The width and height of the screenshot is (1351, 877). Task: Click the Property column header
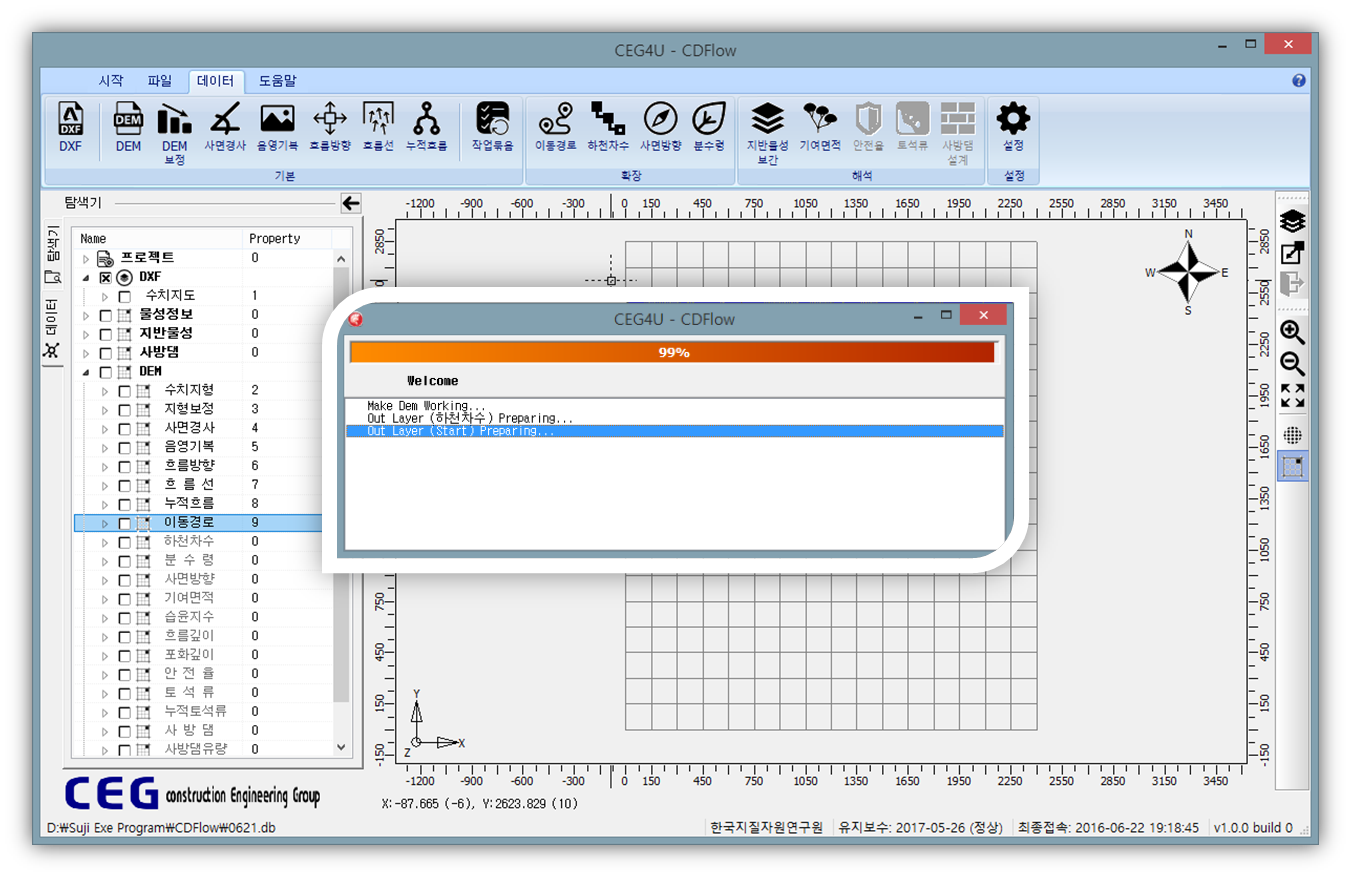click(x=288, y=239)
